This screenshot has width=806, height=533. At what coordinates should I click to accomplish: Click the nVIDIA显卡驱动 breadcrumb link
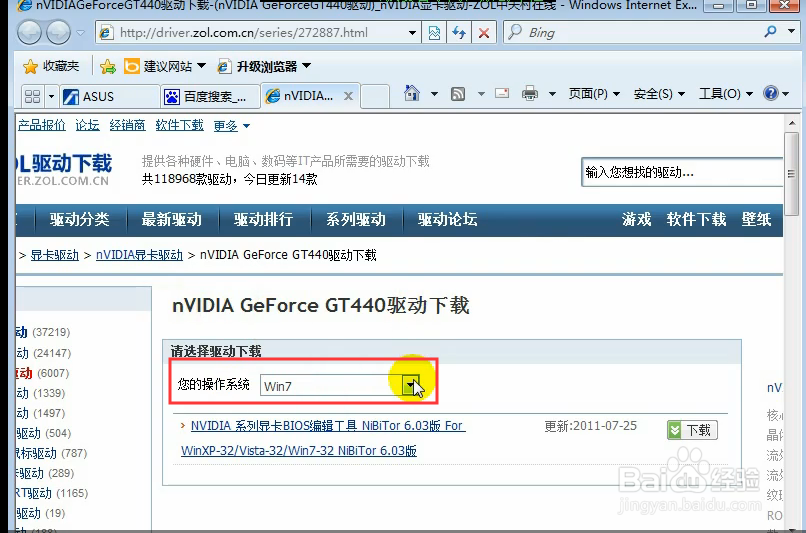(139, 255)
